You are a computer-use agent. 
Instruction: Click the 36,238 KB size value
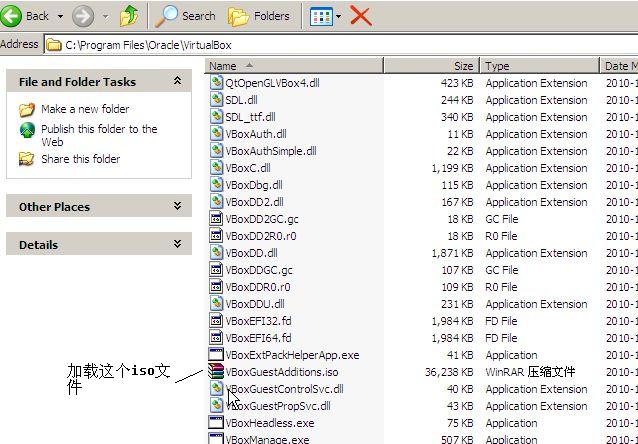449,372
